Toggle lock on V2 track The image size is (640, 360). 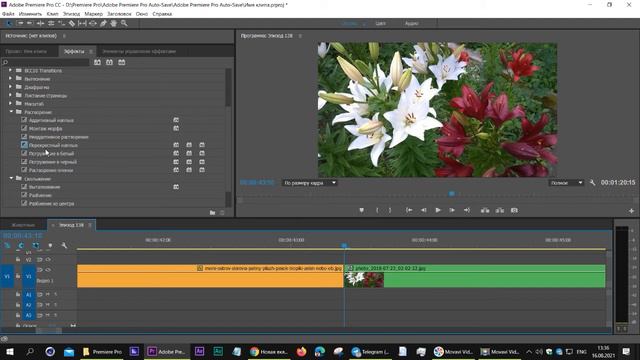tap(18, 260)
